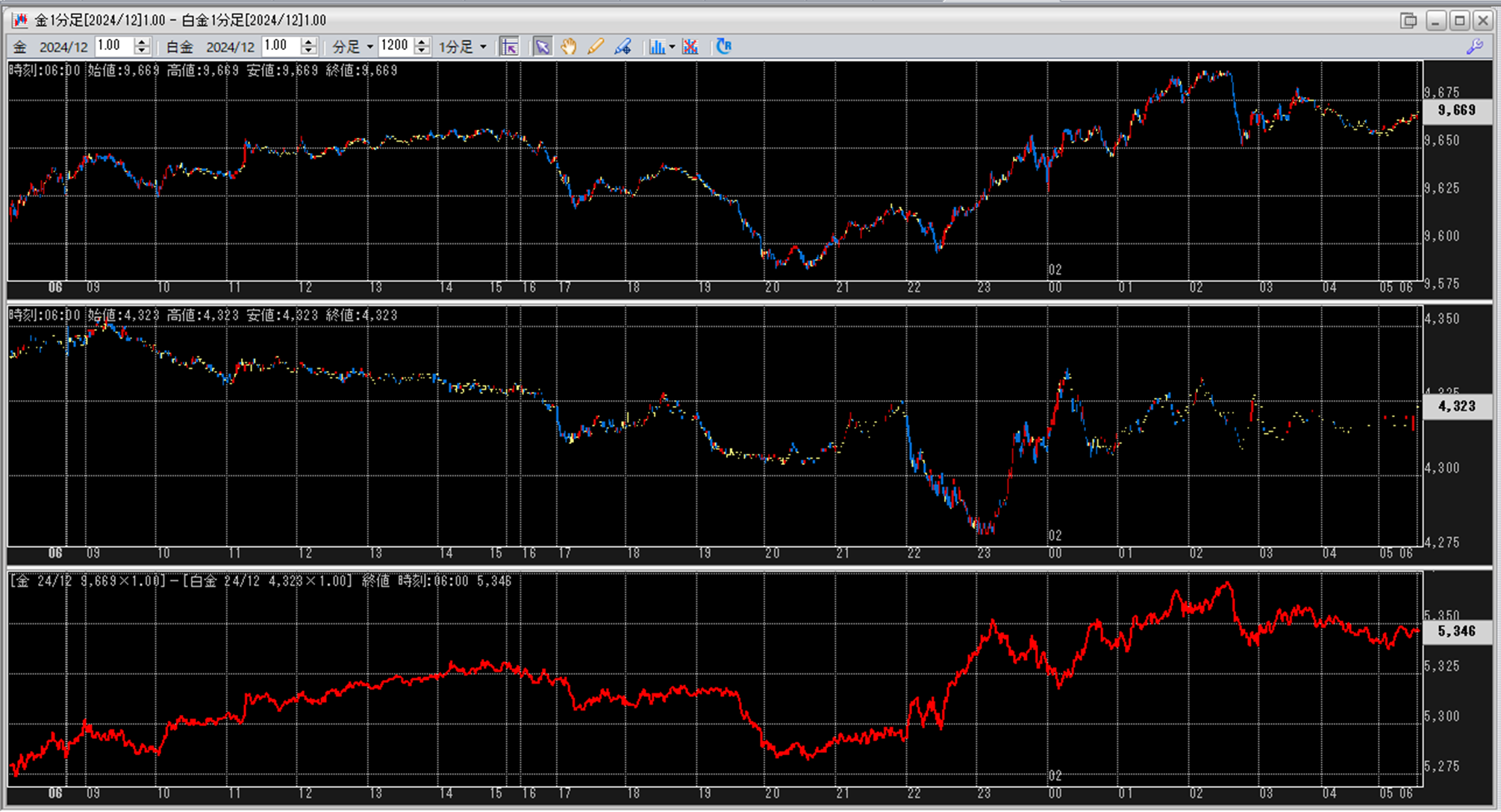Toggle the crosshair data display icon
Image resolution: width=1501 pixels, height=812 pixels.
click(x=510, y=47)
